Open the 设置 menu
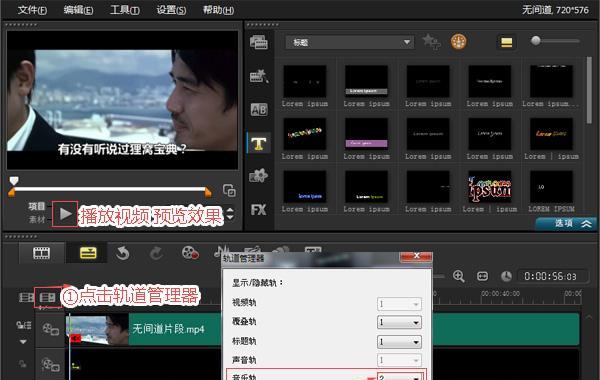Image resolution: width=600 pixels, height=380 pixels. point(171,10)
